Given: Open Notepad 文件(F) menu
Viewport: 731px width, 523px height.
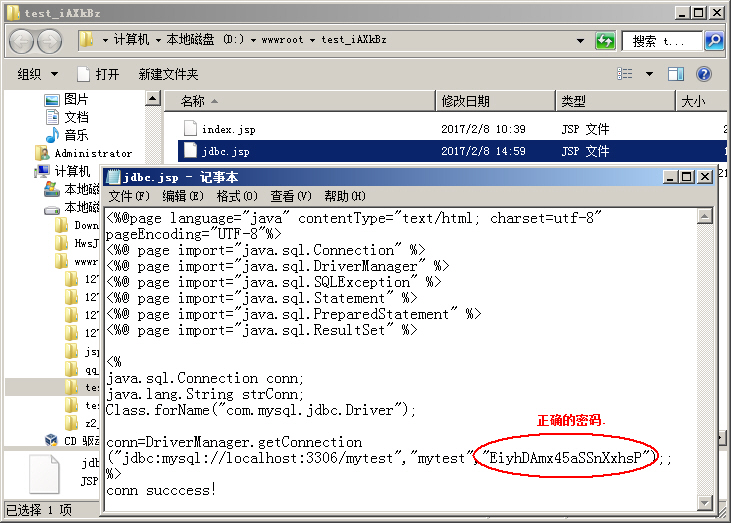Looking at the screenshot, I should 129,196.
